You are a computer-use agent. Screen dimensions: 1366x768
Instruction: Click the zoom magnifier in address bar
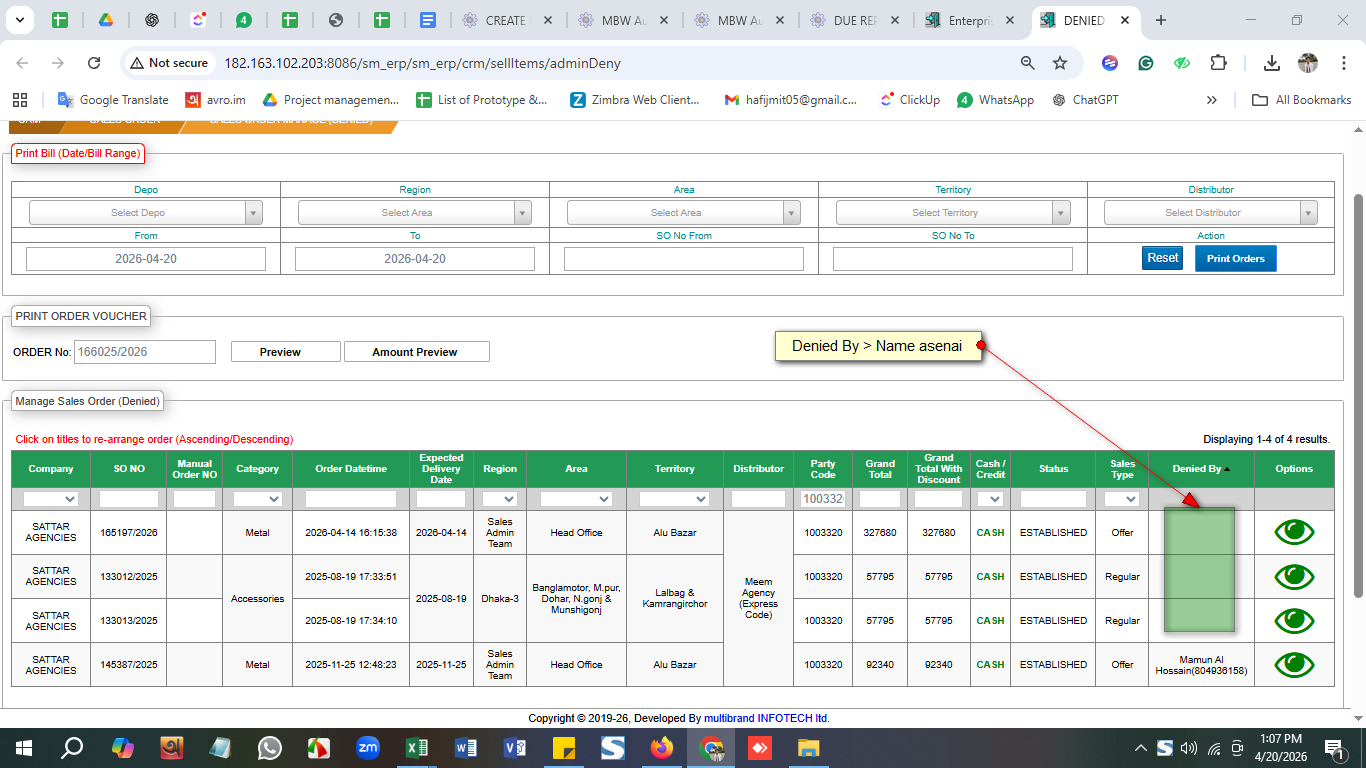[1027, 63]
